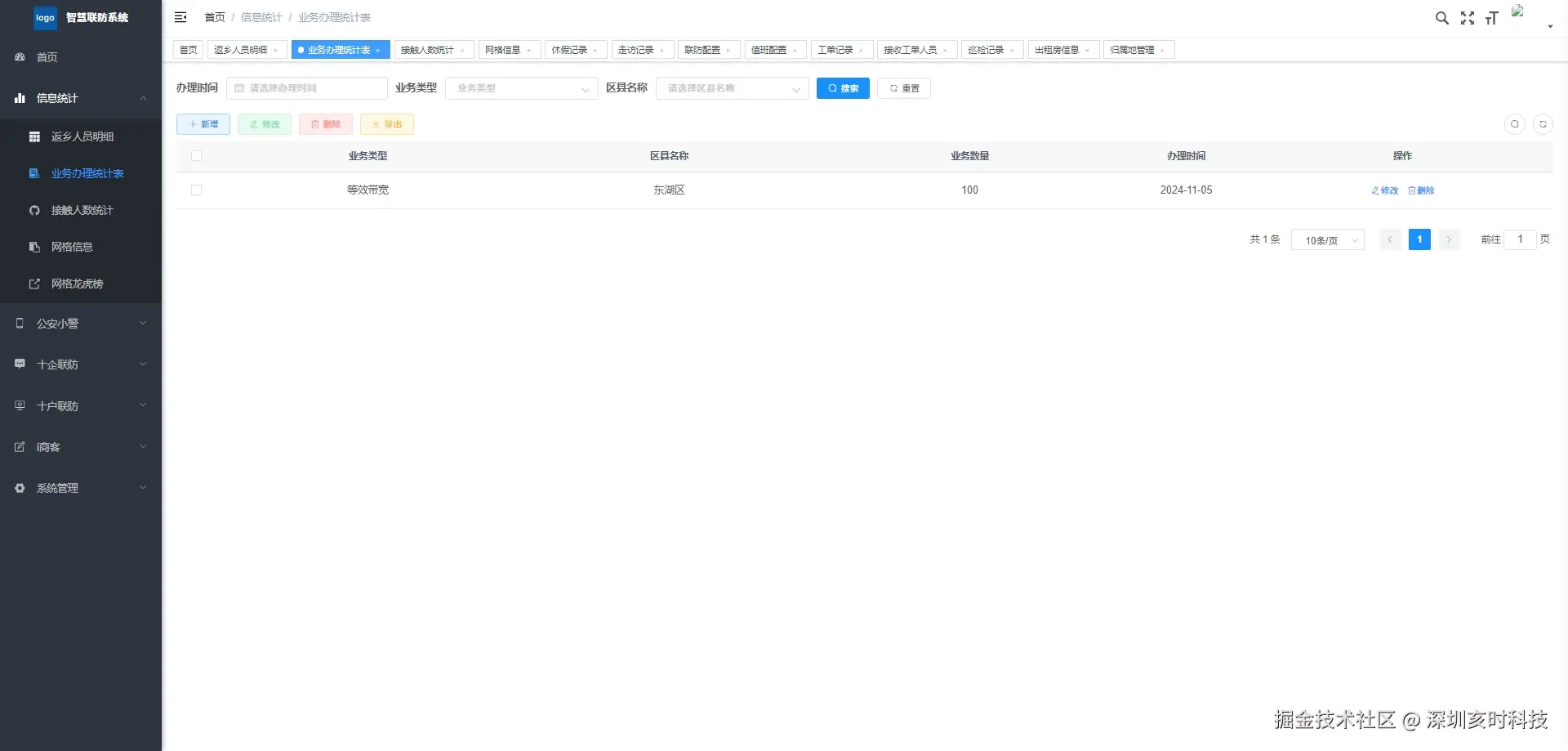The height and width of the screenshot is (751, 1568).
Task: Open the header search magnifier icon
Action: point(1442,18)
